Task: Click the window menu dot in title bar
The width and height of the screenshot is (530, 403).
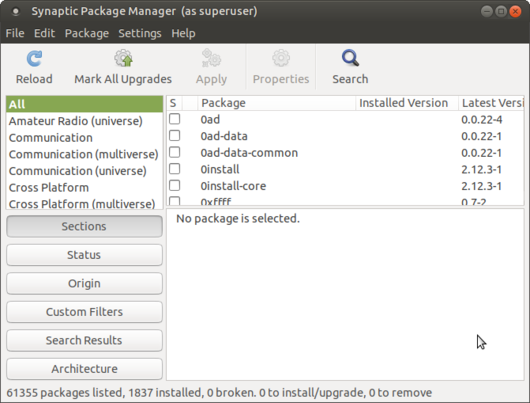Action: [x=16, y=11]
